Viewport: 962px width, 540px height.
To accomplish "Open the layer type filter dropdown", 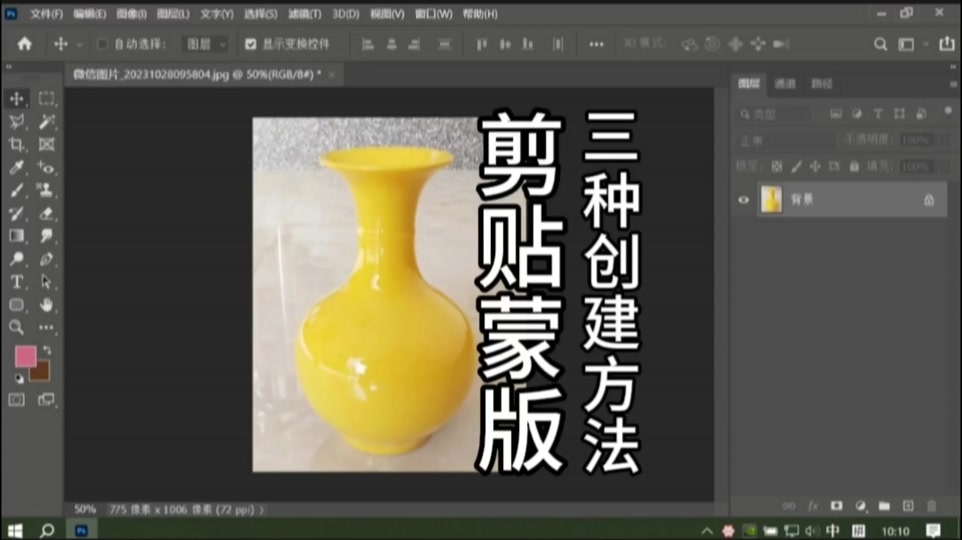I will tap(773, 114).
